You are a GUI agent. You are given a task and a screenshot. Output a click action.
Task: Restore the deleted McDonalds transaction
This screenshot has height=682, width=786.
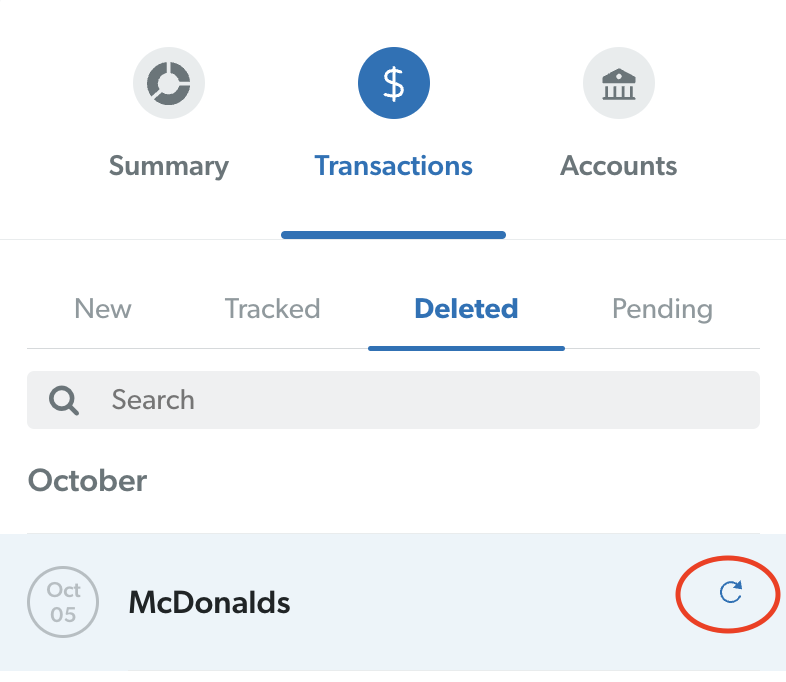coord(732,593)
